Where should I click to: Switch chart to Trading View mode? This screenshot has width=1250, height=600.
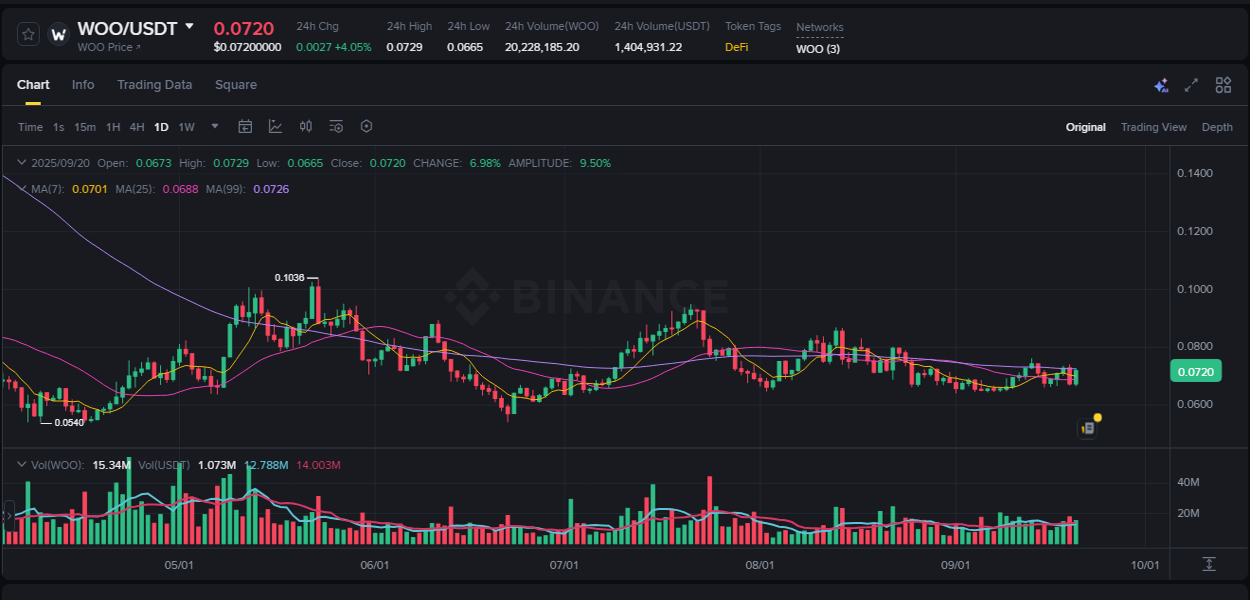tap(1154, 127)
